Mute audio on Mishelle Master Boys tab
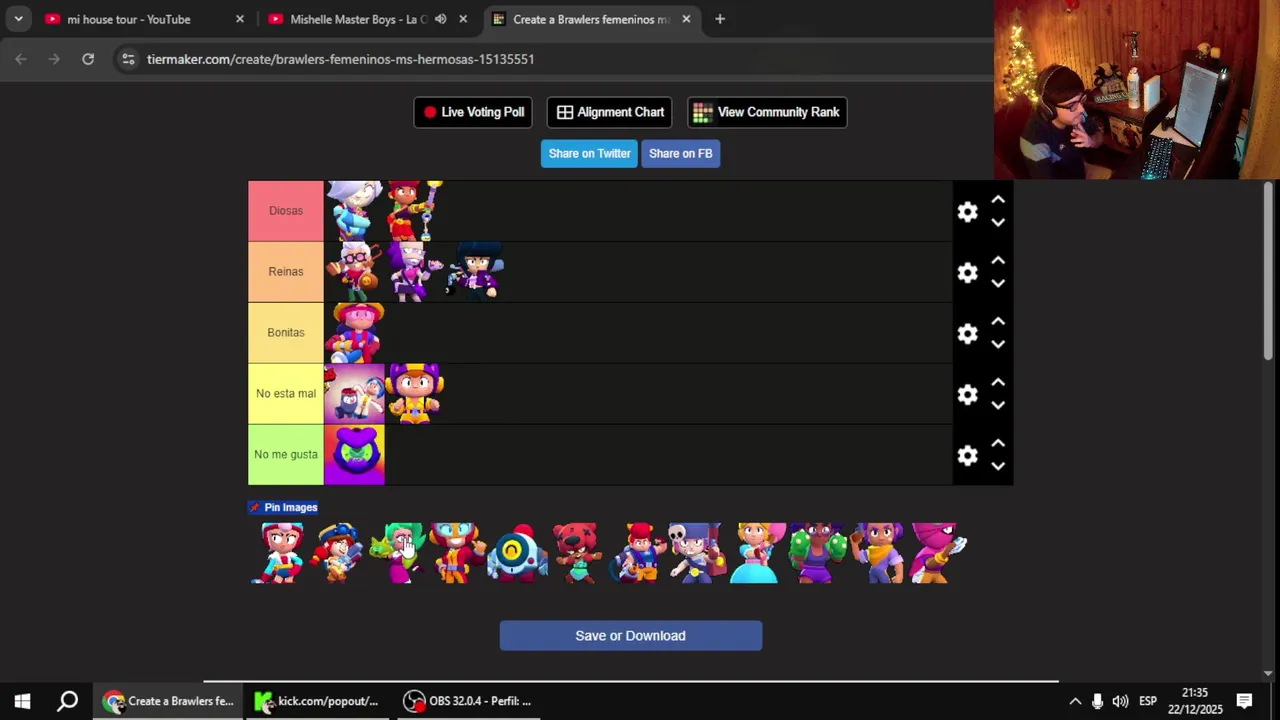 [x=440, y=19]
